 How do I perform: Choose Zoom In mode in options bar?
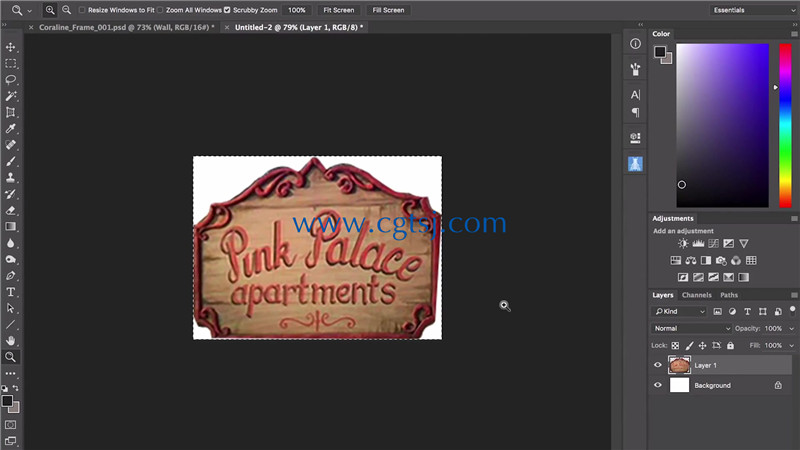[x=50, y=10]
